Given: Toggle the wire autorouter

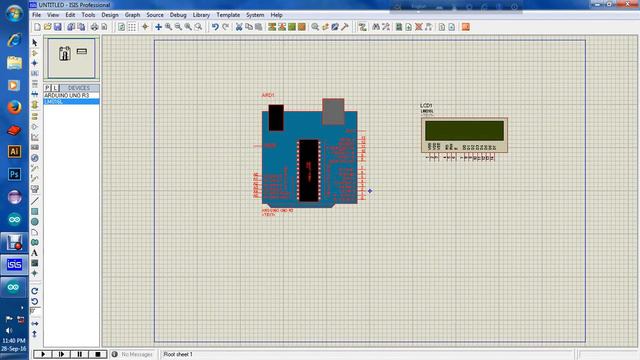Looking at the screenshot, I should 362,27.
